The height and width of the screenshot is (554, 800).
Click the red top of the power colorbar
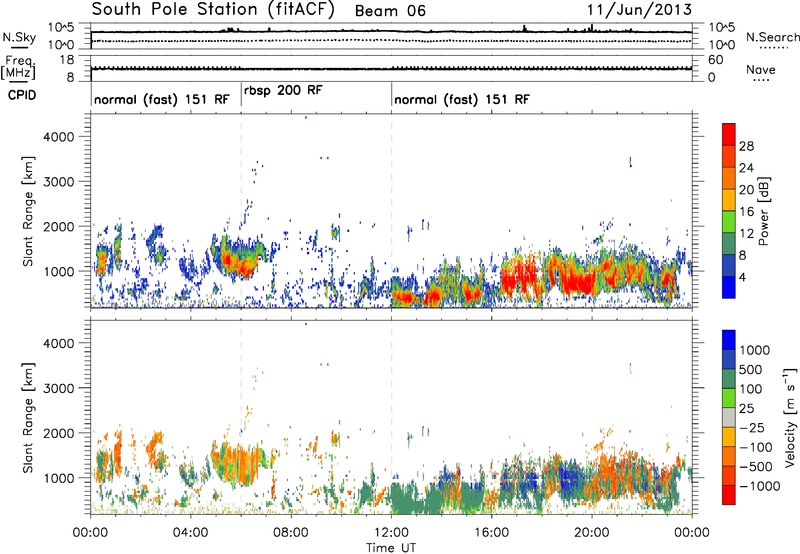(x=729, y=135)
